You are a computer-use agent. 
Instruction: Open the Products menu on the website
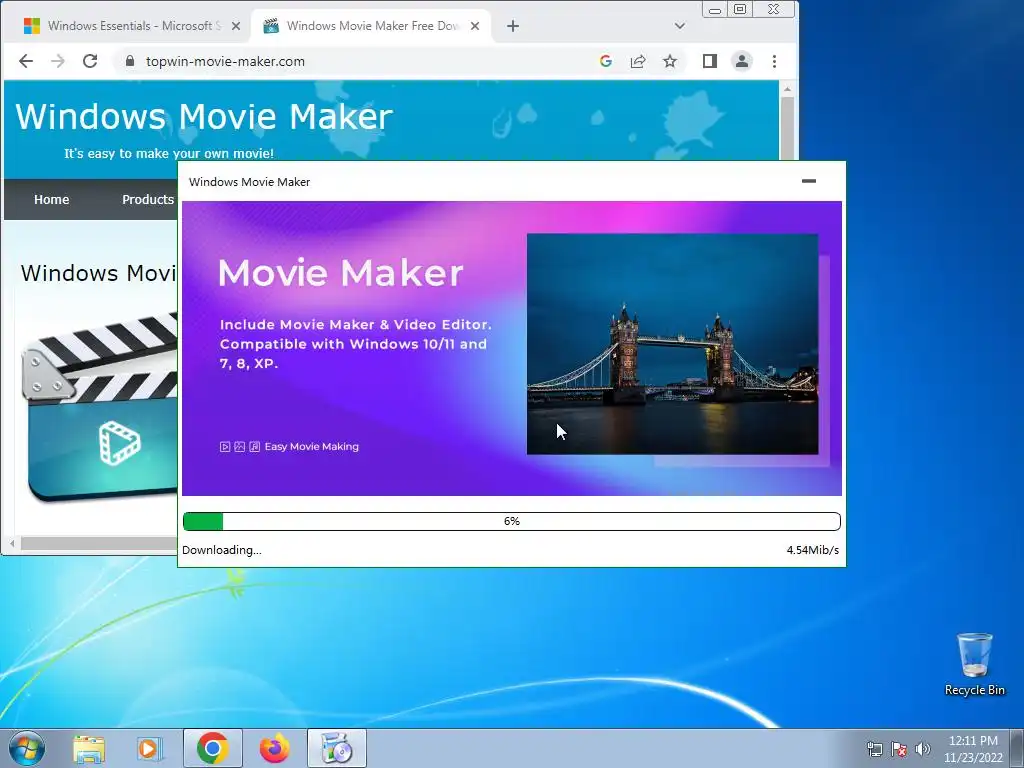tap(148, 200)
